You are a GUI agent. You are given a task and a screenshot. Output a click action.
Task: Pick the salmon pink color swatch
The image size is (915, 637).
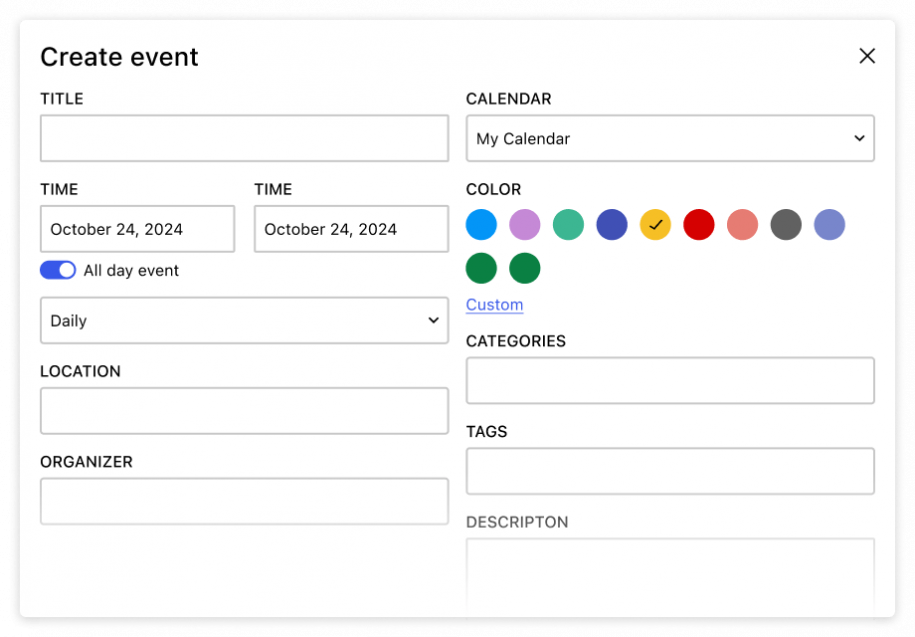743,225
